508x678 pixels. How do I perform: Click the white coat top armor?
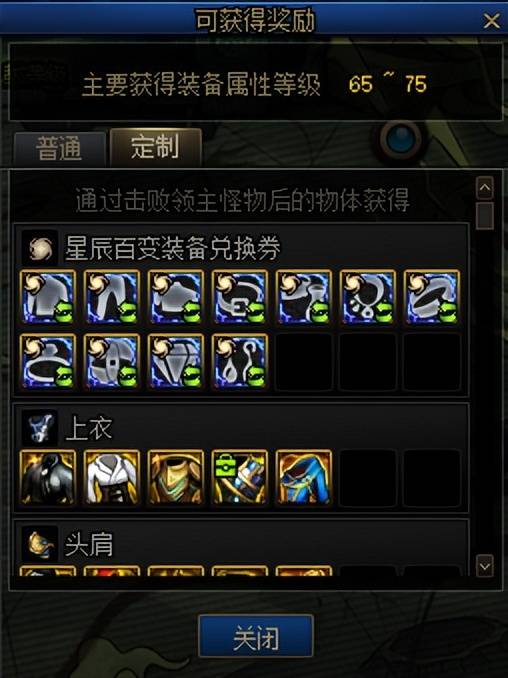point(112,477)
